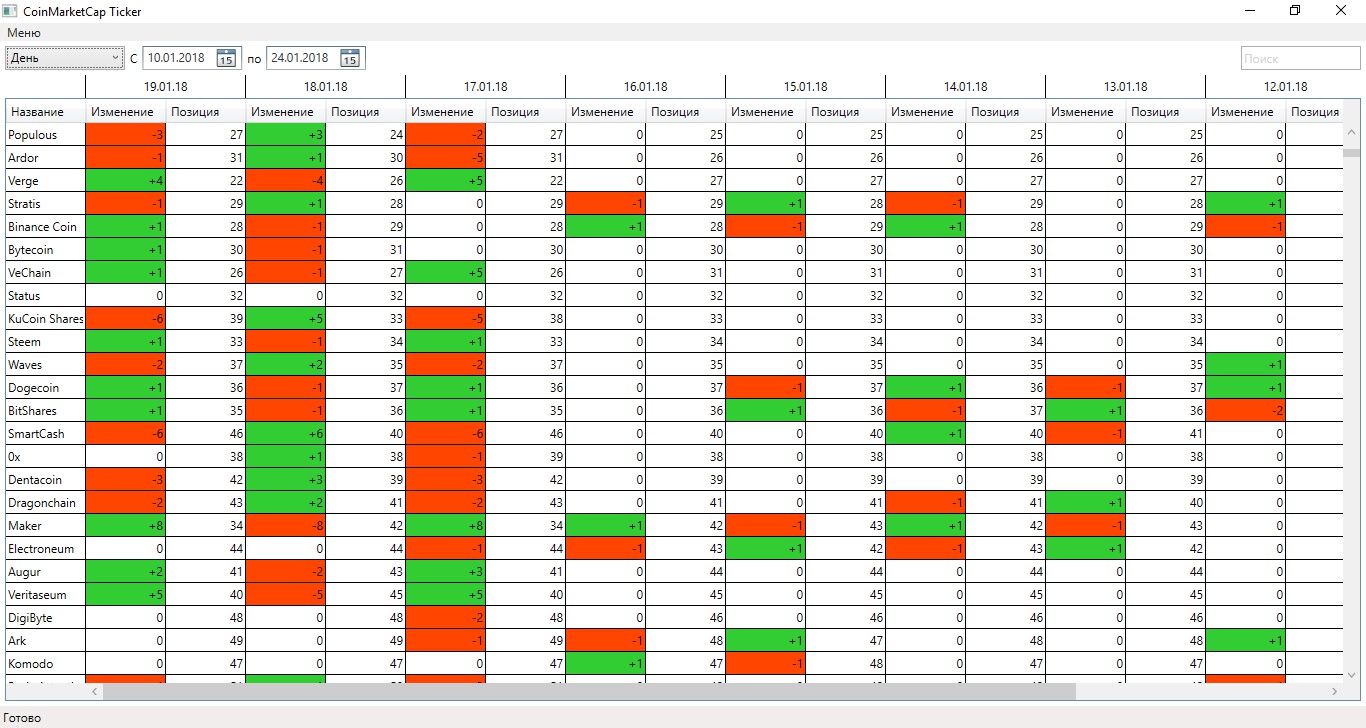This screenshot has height=728, width=1366.
Task: Click the horizontal scrollbar left arrow
Action: tap(95, 691)
